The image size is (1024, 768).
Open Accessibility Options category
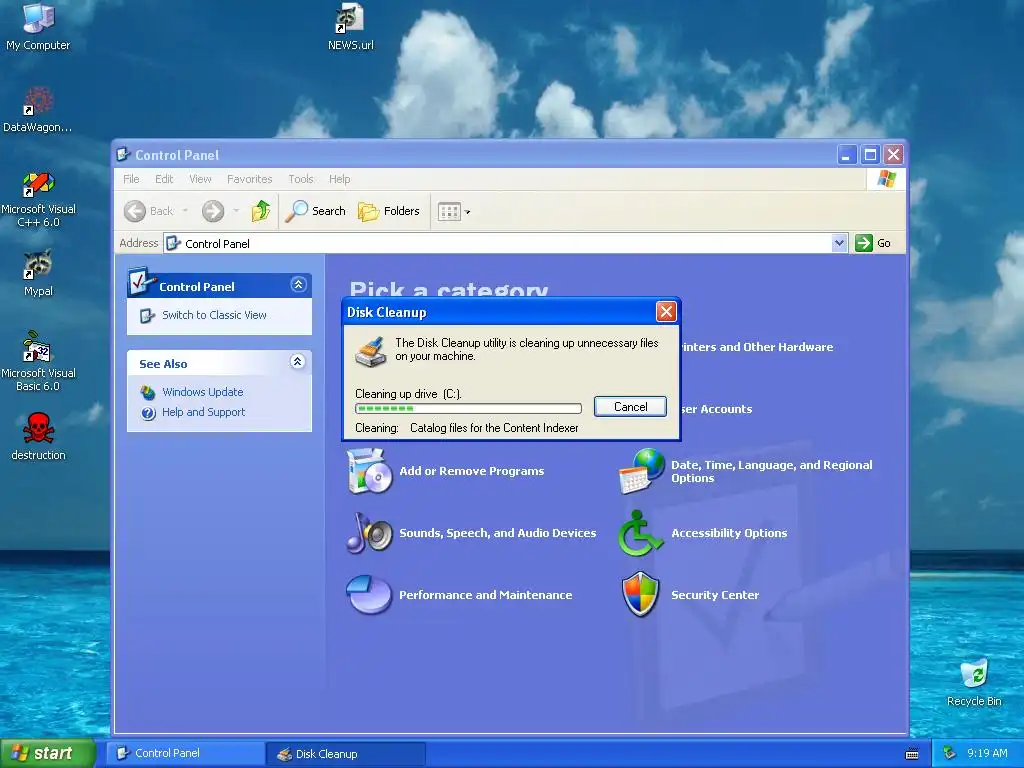coord(729,533)
